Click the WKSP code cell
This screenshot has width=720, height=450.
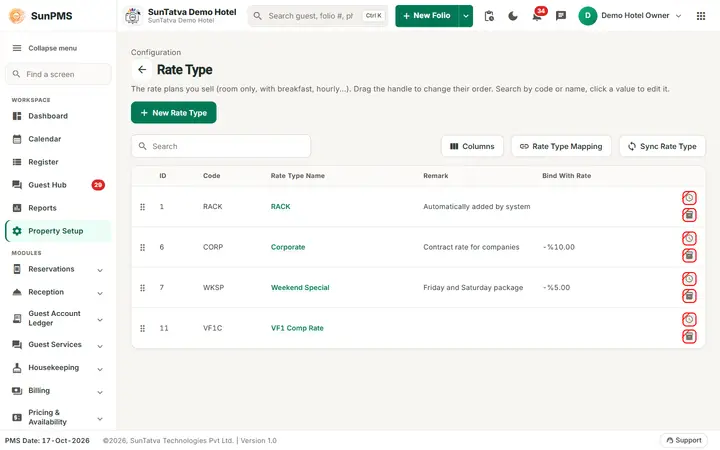pyautogui.click(x=214, y=287)
